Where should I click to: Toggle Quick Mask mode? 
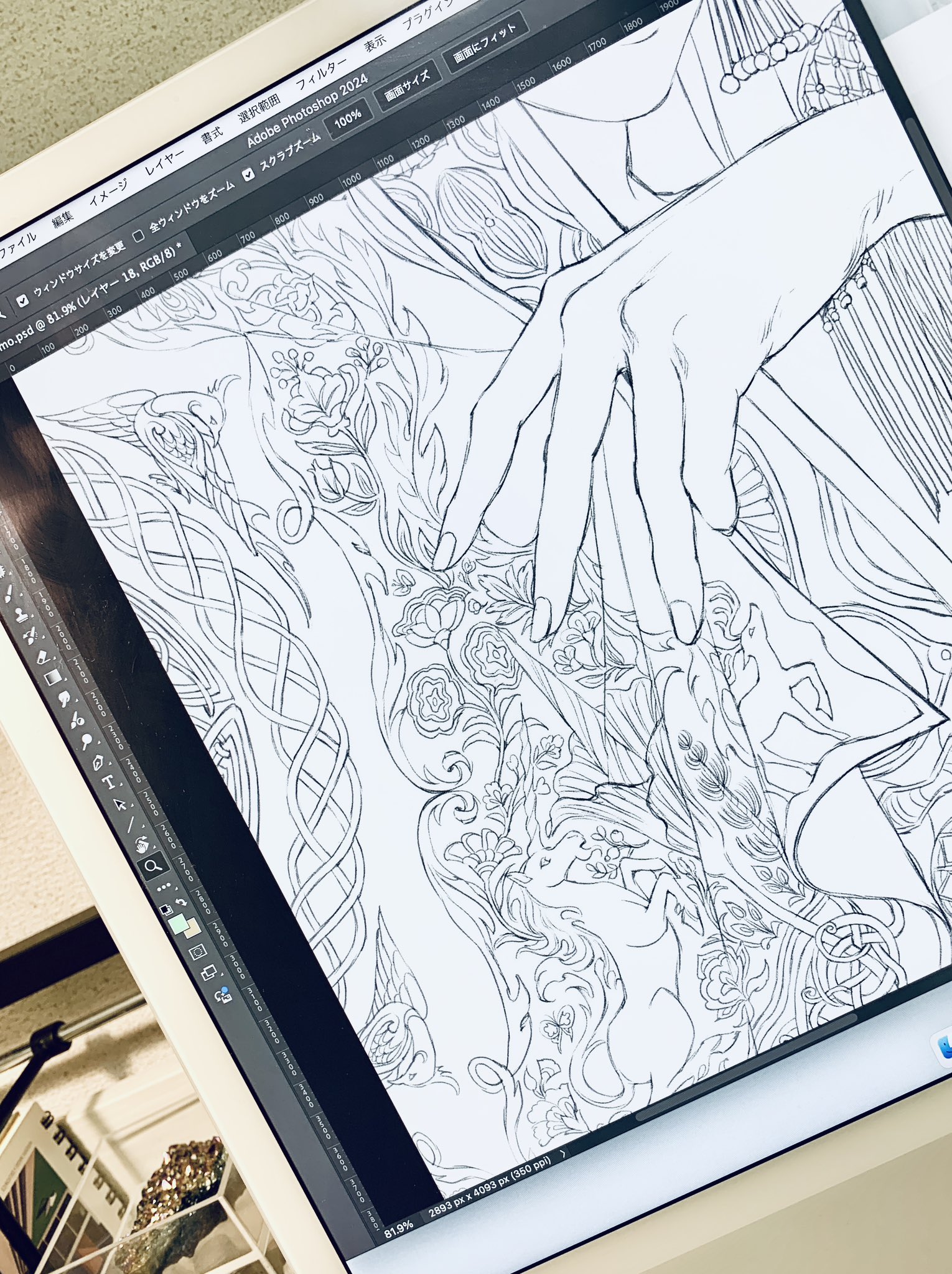[x=198, y=952]
